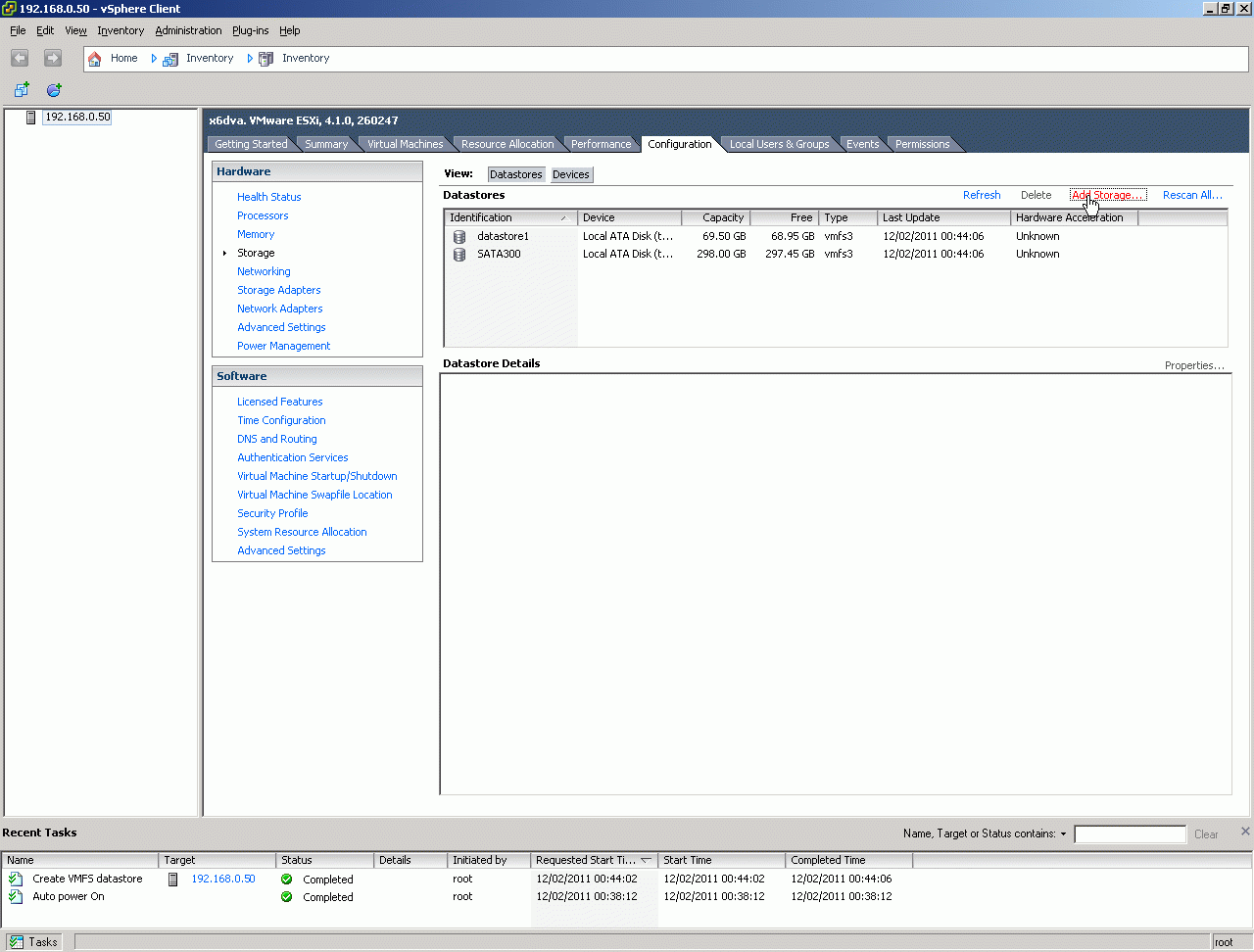Open Network Adapters settings

pos(280,309)
